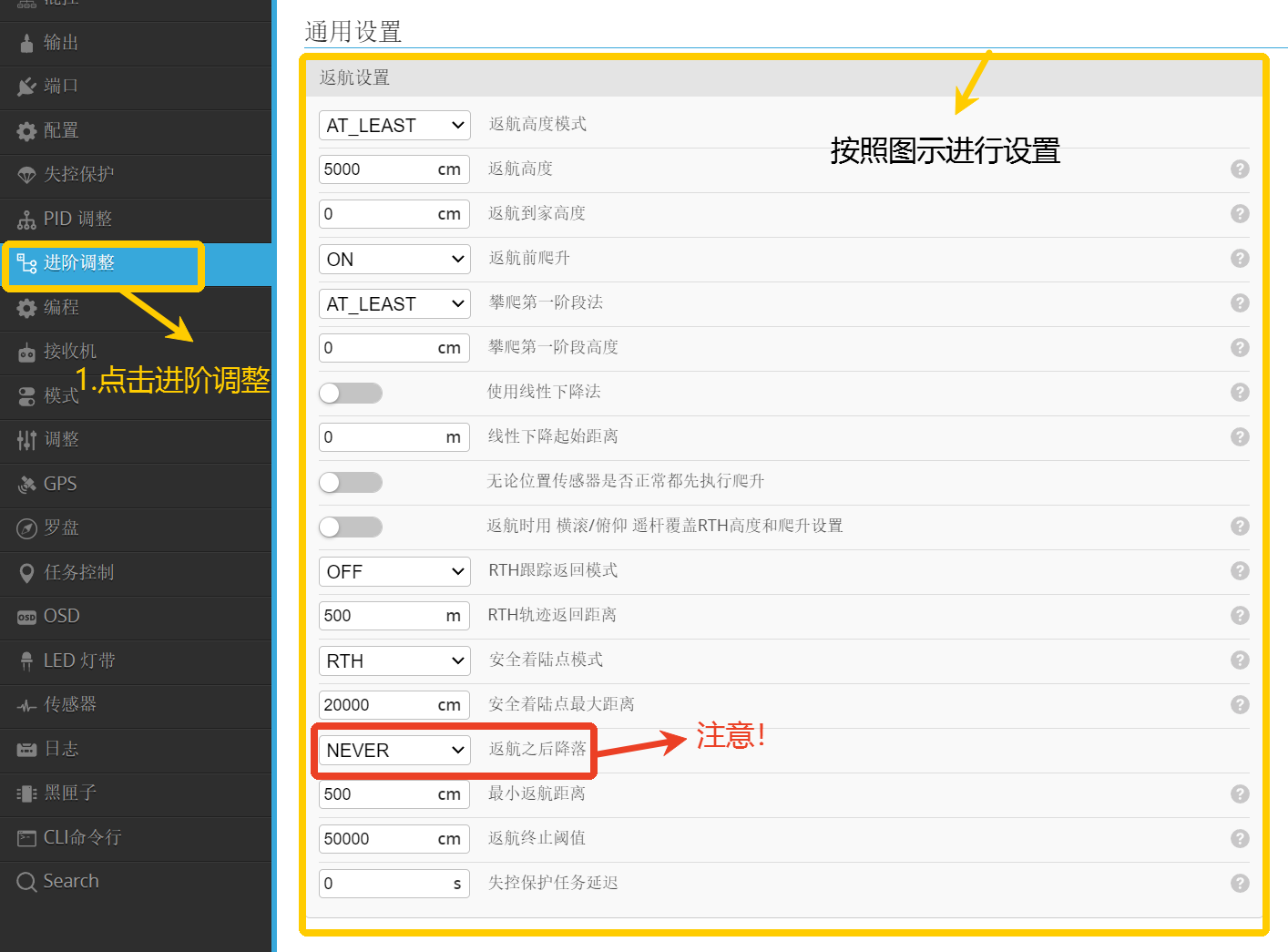The height and width of the screenshot is (952, 1288).
Task: Click the 任务控制 map pin icon
Action: pos(26,573)
